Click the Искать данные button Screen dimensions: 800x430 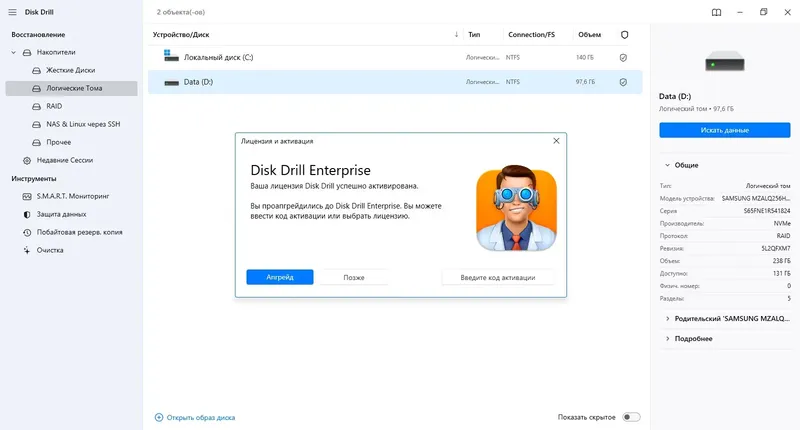click(x=725, y=130)
